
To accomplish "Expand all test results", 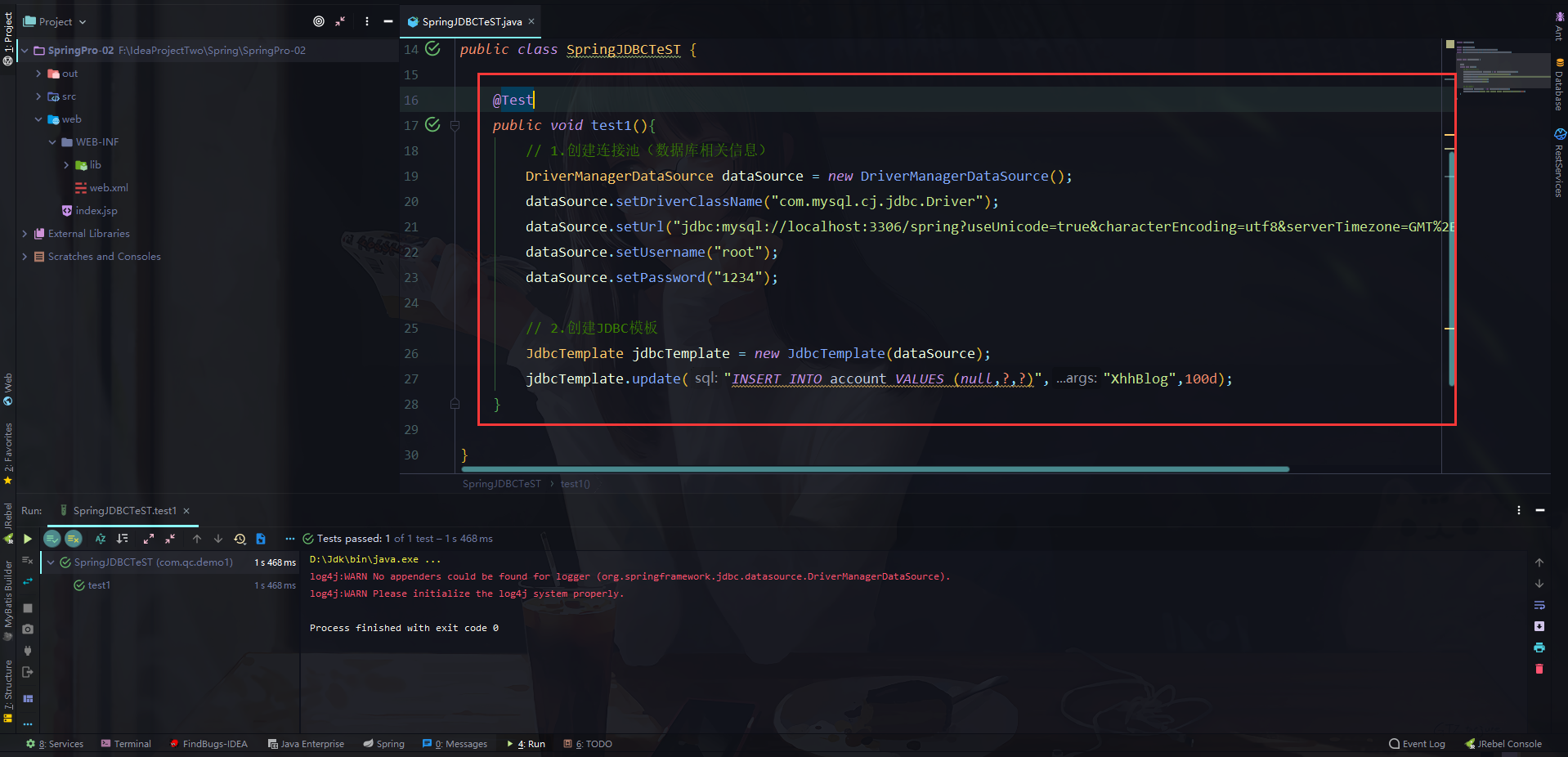I will 149,539.
